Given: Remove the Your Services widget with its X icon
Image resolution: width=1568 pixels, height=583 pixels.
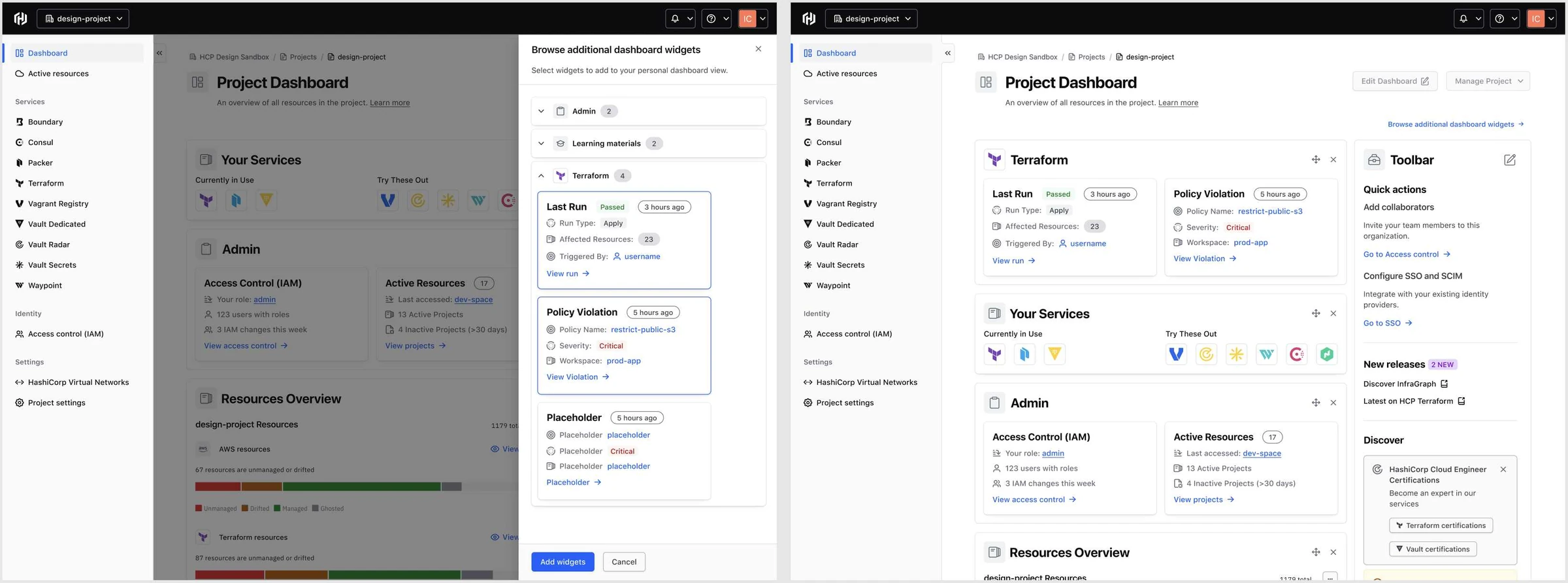Looking at the screenshot, I should (x=1333, y=314).
